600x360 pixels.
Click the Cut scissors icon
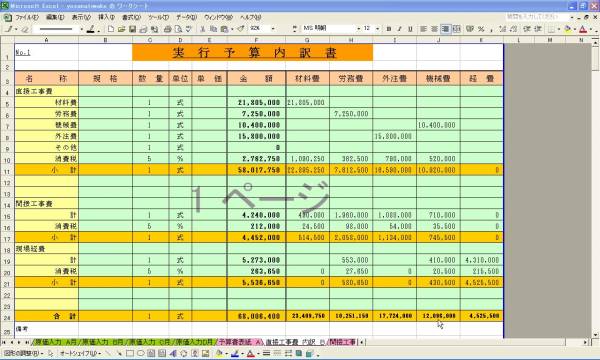pos(203,29)
